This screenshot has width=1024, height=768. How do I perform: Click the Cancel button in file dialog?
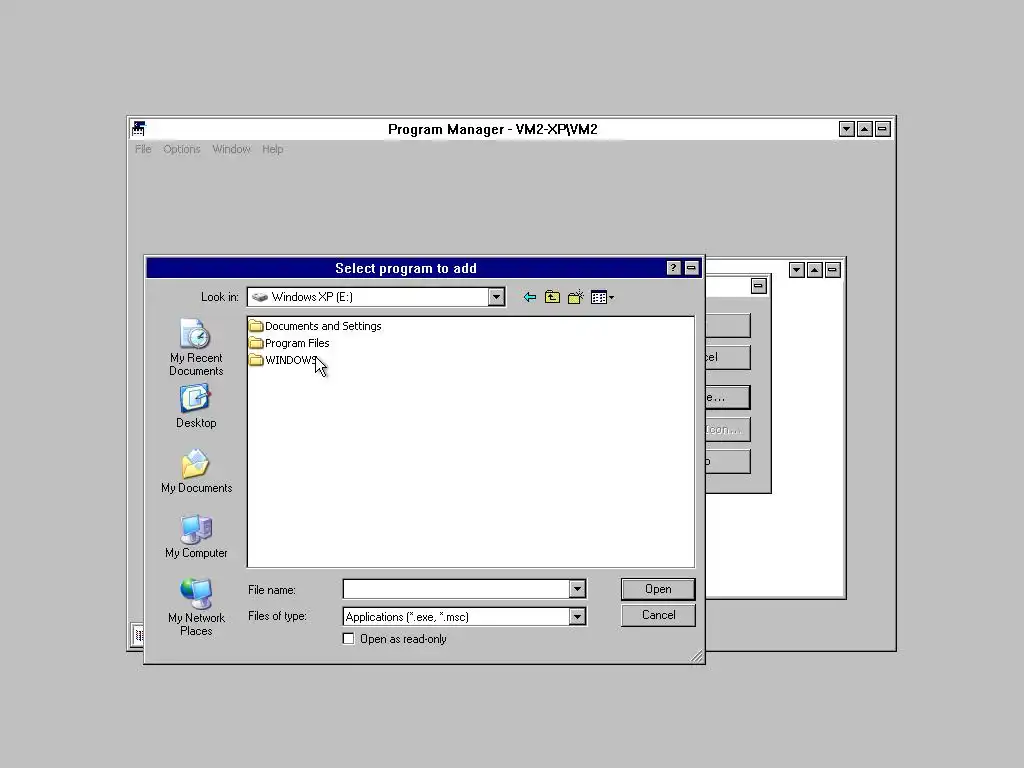coord(658,615)
